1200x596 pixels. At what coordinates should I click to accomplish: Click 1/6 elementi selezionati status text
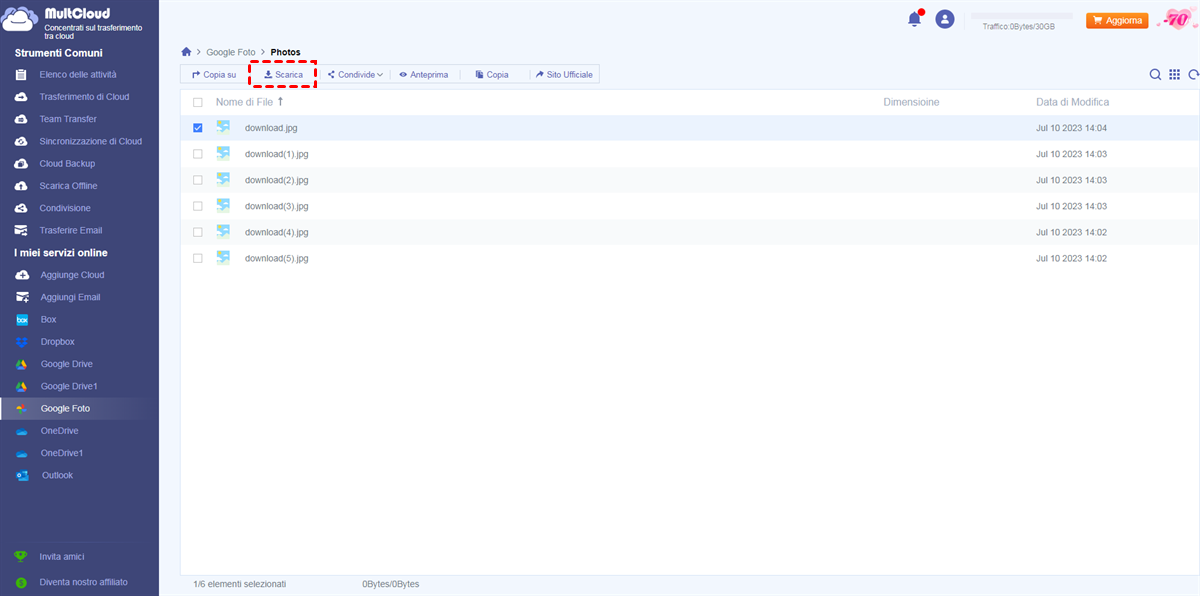[240, 583]
